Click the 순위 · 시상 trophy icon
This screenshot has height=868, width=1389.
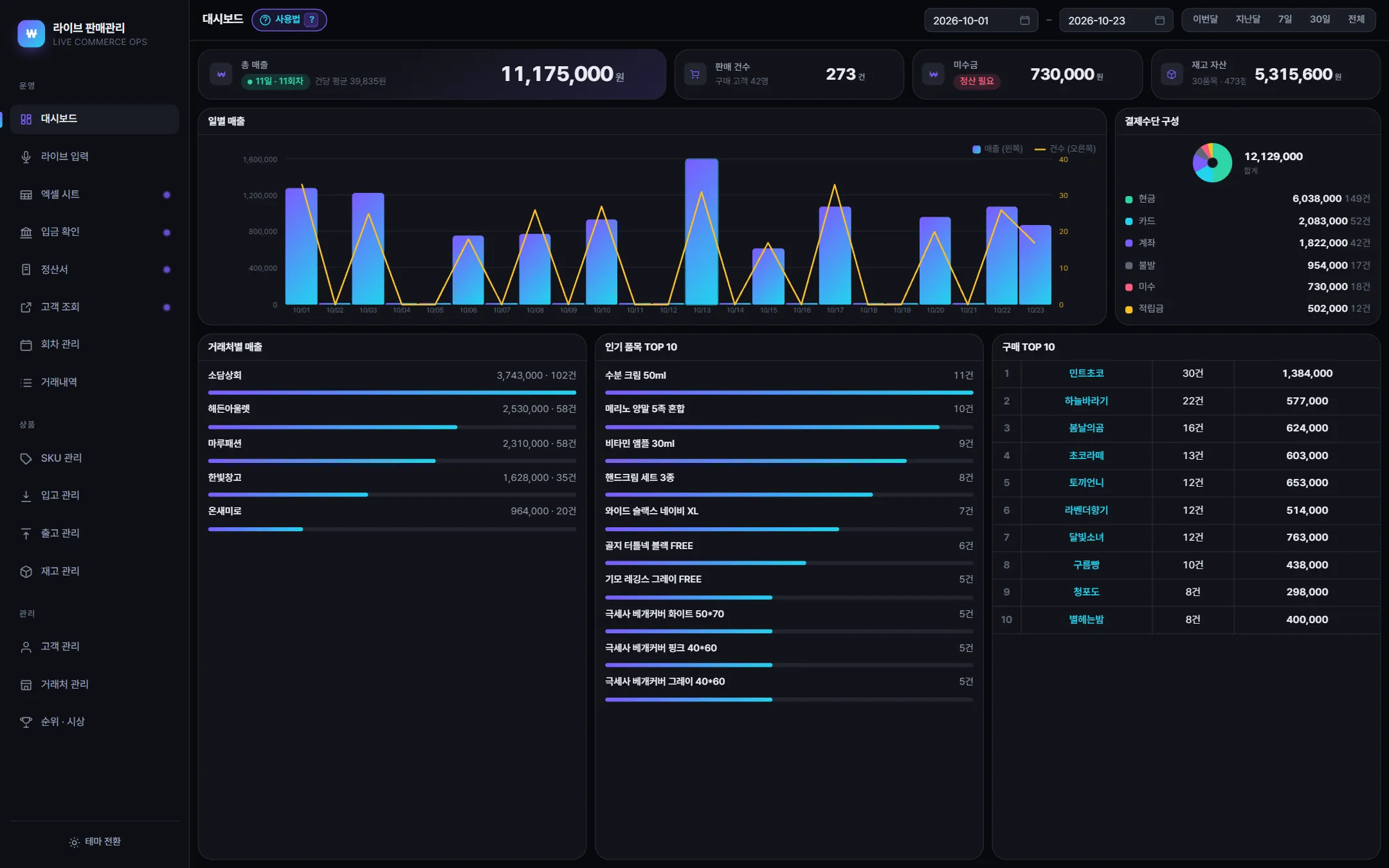[x=26, y=722]
